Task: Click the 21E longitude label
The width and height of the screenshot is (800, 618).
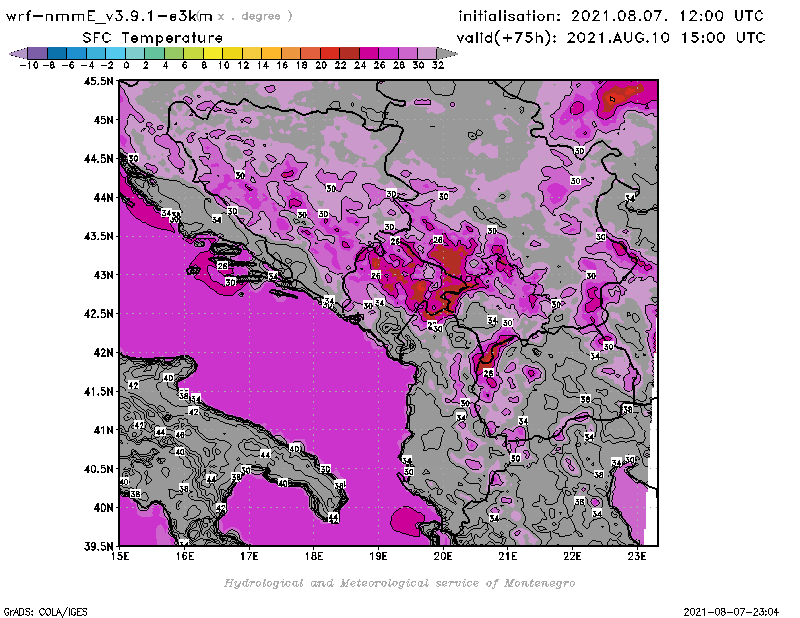Action: pyautogui.click(x=508, y=556)
